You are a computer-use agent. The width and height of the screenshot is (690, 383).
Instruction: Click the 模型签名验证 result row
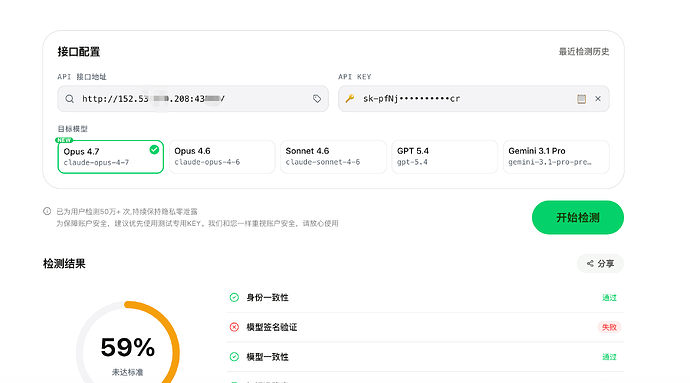tap(426, 327)
